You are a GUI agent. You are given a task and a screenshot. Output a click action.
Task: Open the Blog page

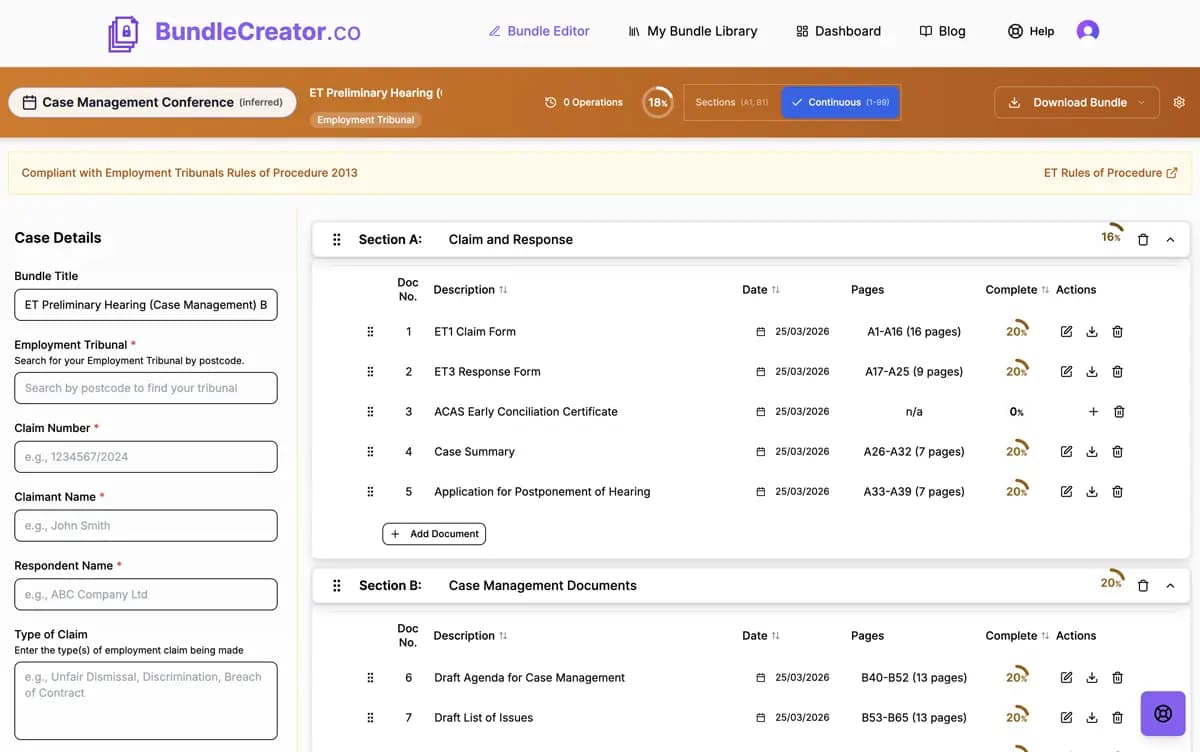(942, 31)
